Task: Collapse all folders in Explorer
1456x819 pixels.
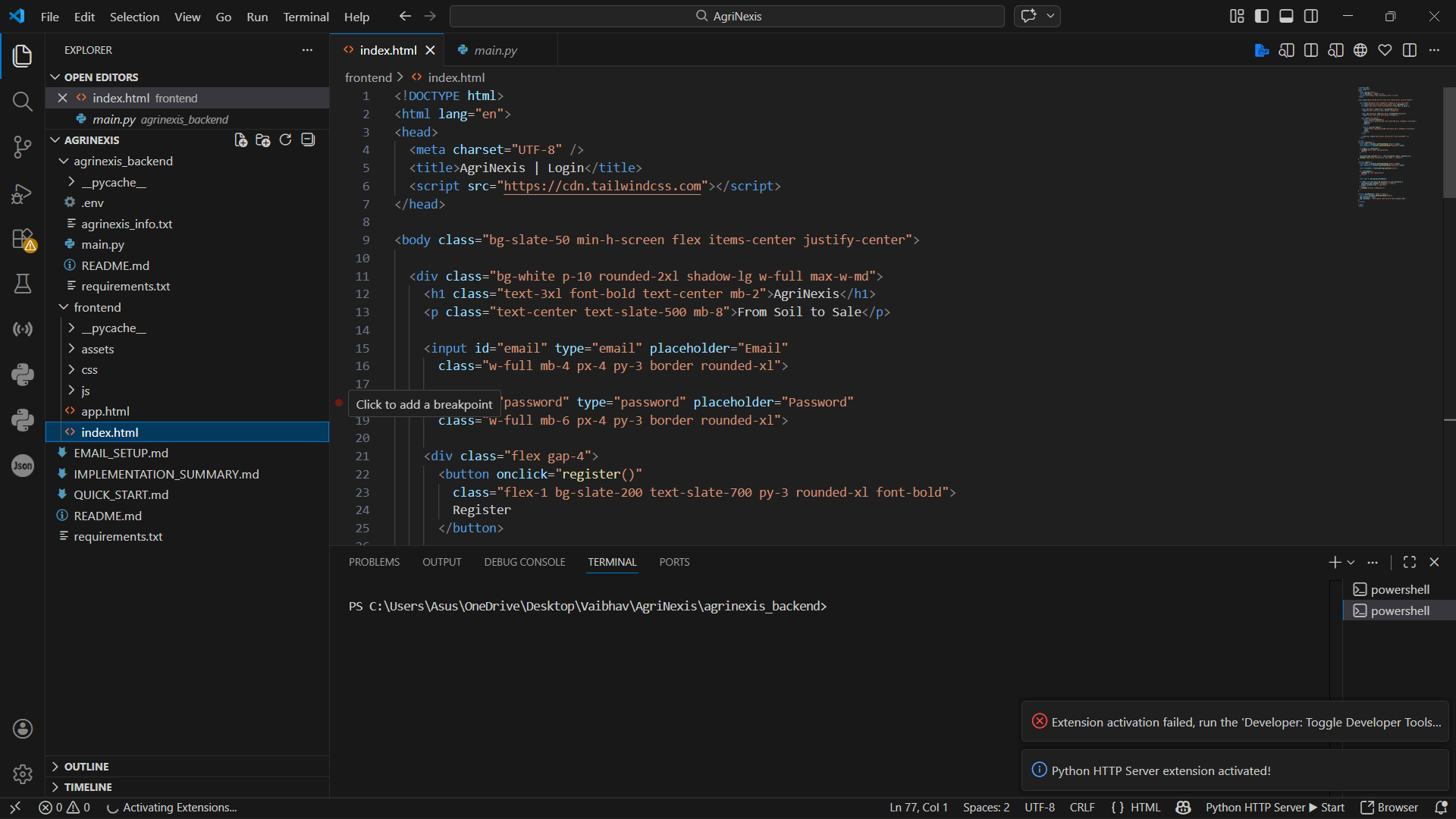Action: click(308, 140)
